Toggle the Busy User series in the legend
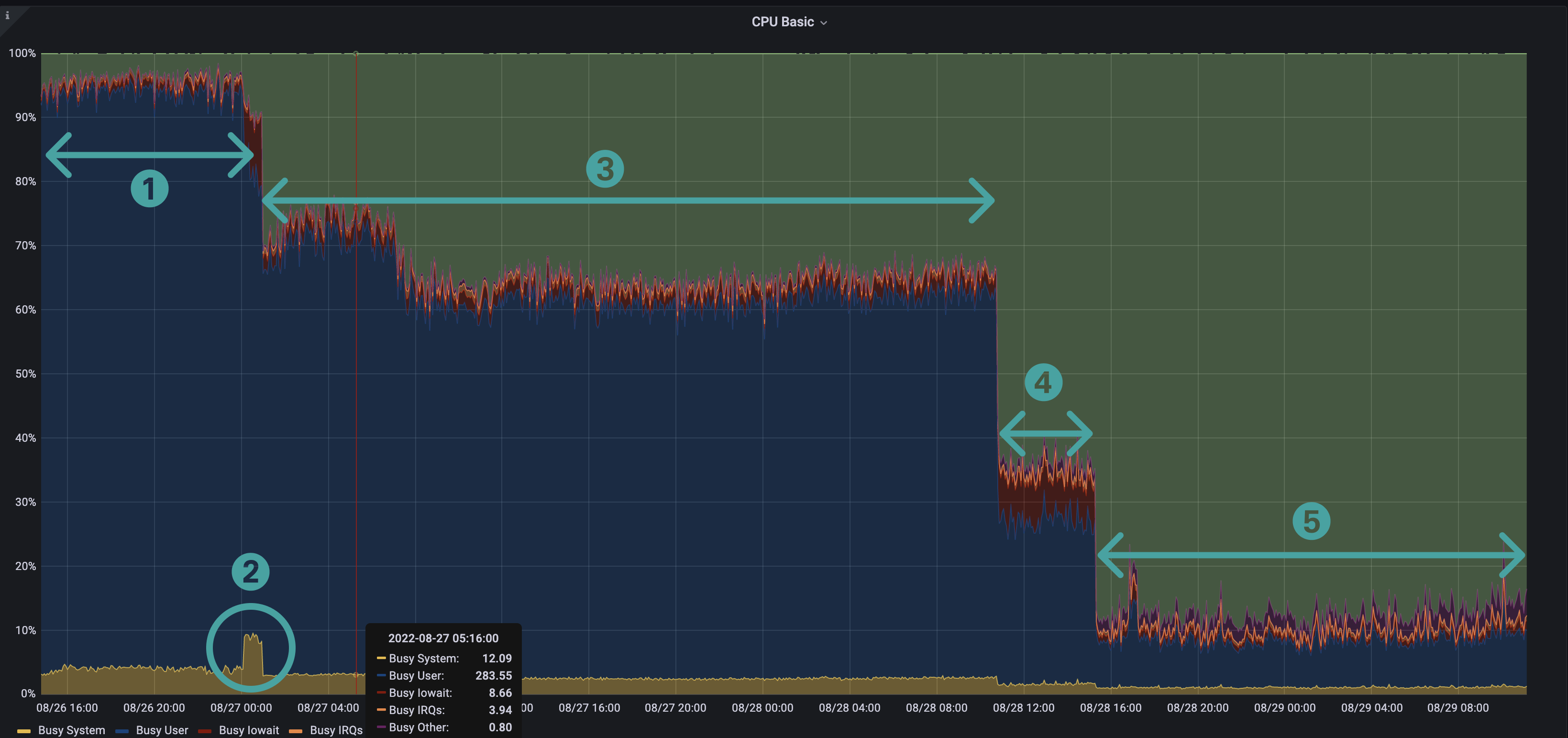This screenshot has width=1568, height=738. pos(162,730)
